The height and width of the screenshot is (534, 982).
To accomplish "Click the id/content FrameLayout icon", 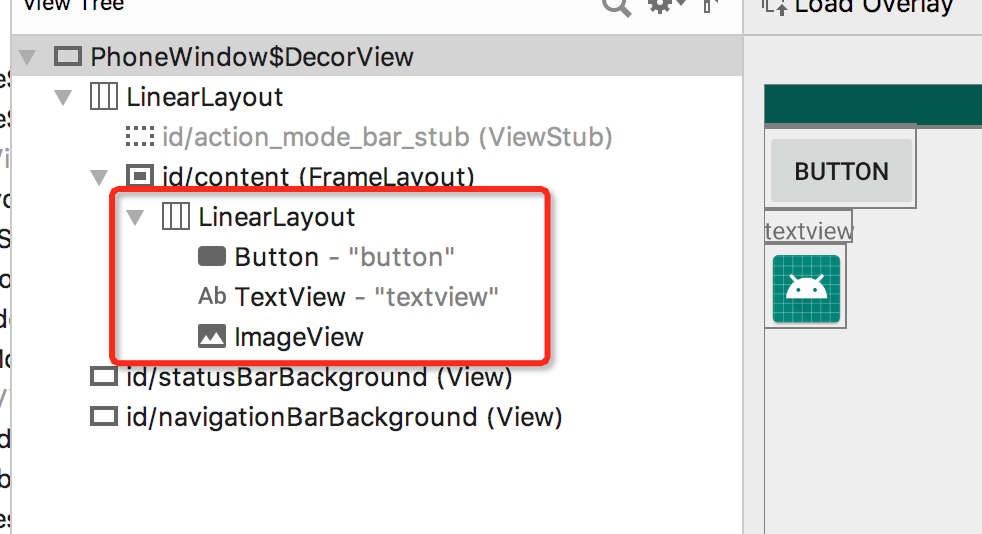I will coord(140,176).
